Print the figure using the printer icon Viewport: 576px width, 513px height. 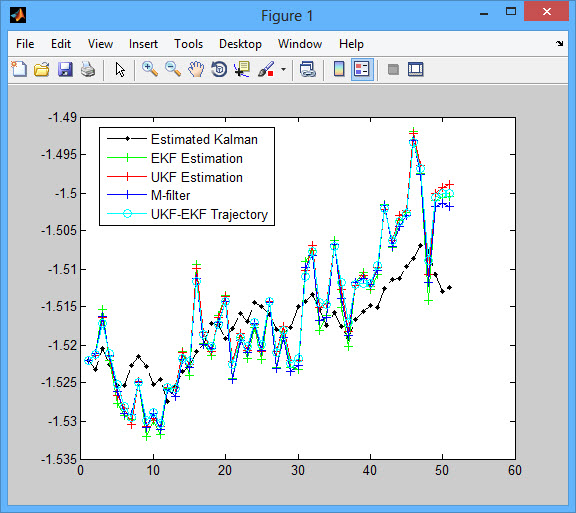pyautogui.click(x=88, y=69)
